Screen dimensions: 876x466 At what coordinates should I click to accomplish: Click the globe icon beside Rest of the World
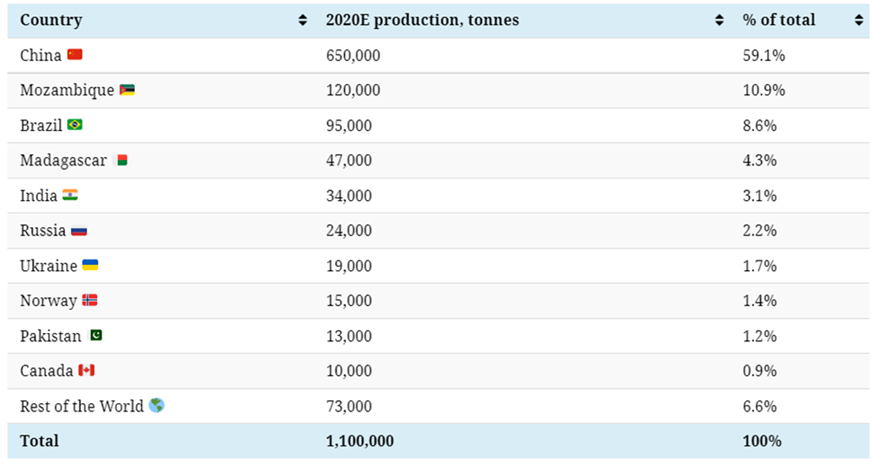coord(156,406)
